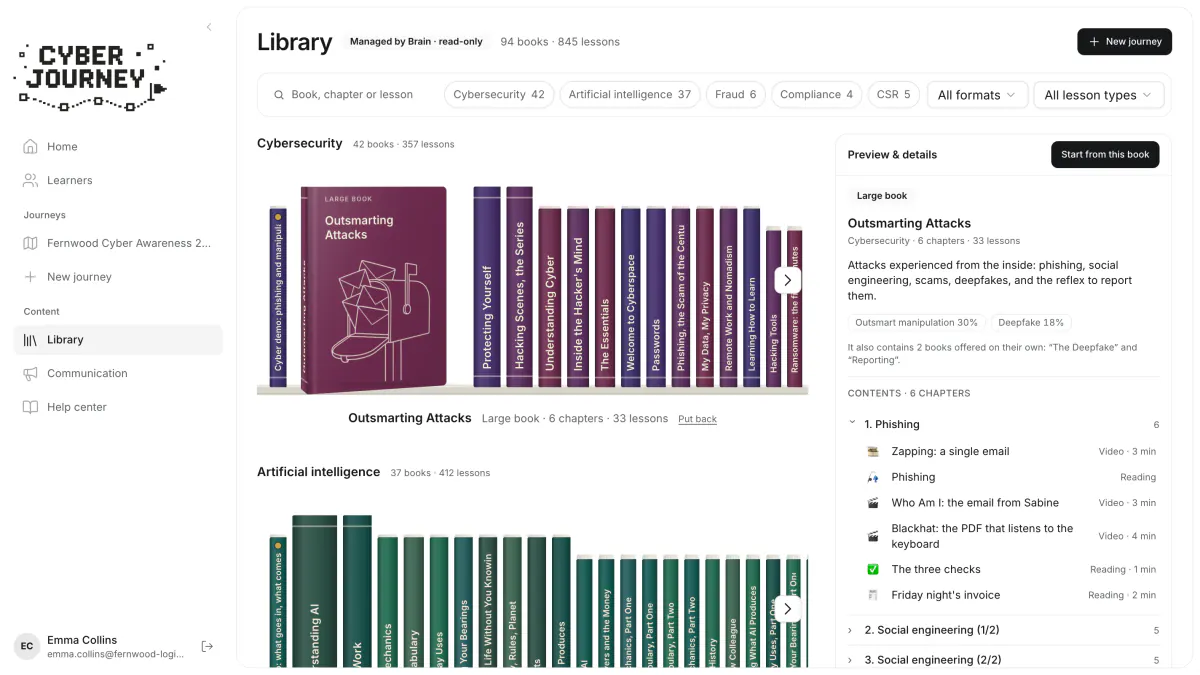Click the icon beside Zapping: a single email
The image size is (1200, 675).
point(873,451)
